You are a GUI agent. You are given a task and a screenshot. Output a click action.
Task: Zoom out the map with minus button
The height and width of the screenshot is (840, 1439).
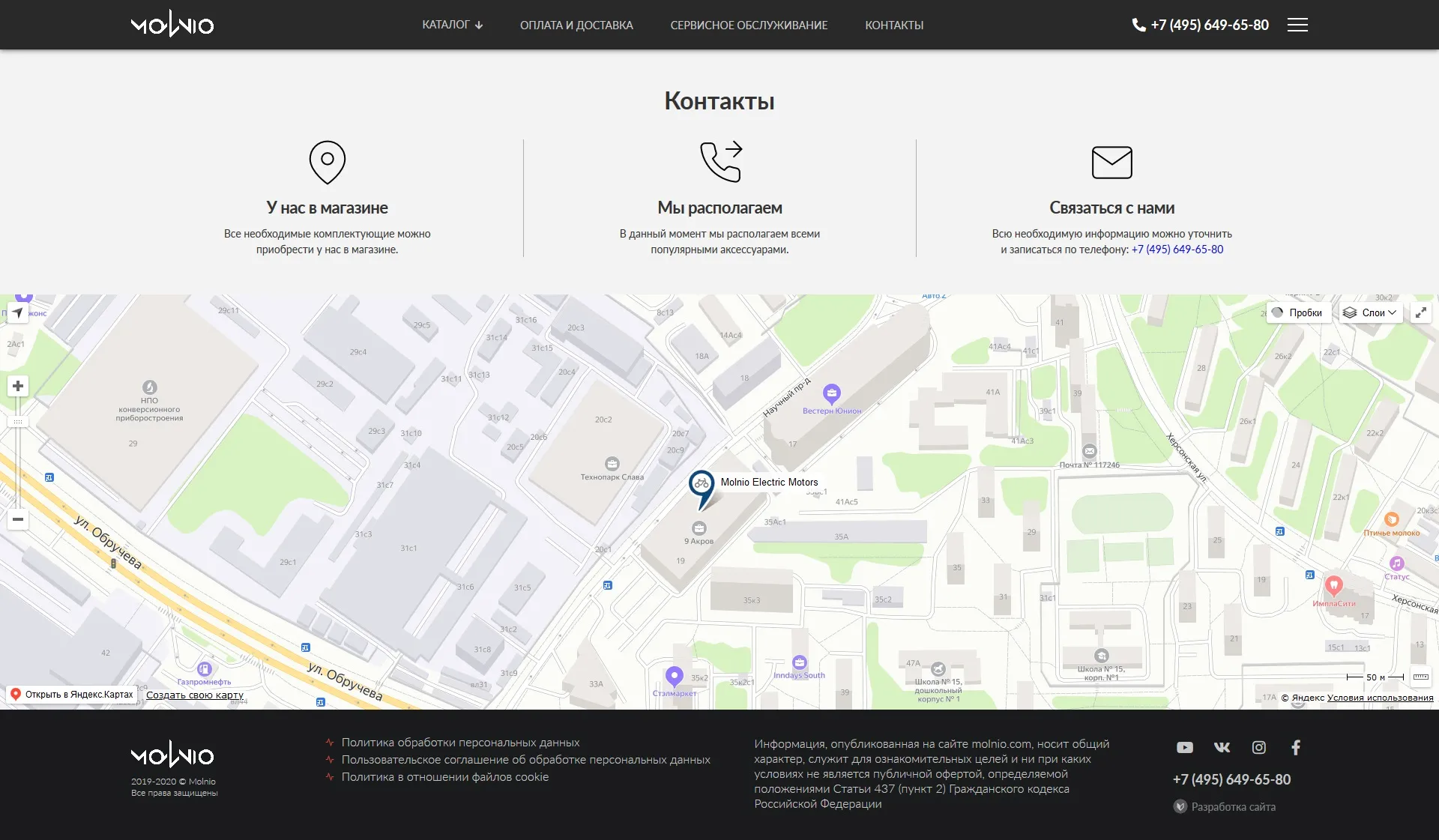[18, 519]
